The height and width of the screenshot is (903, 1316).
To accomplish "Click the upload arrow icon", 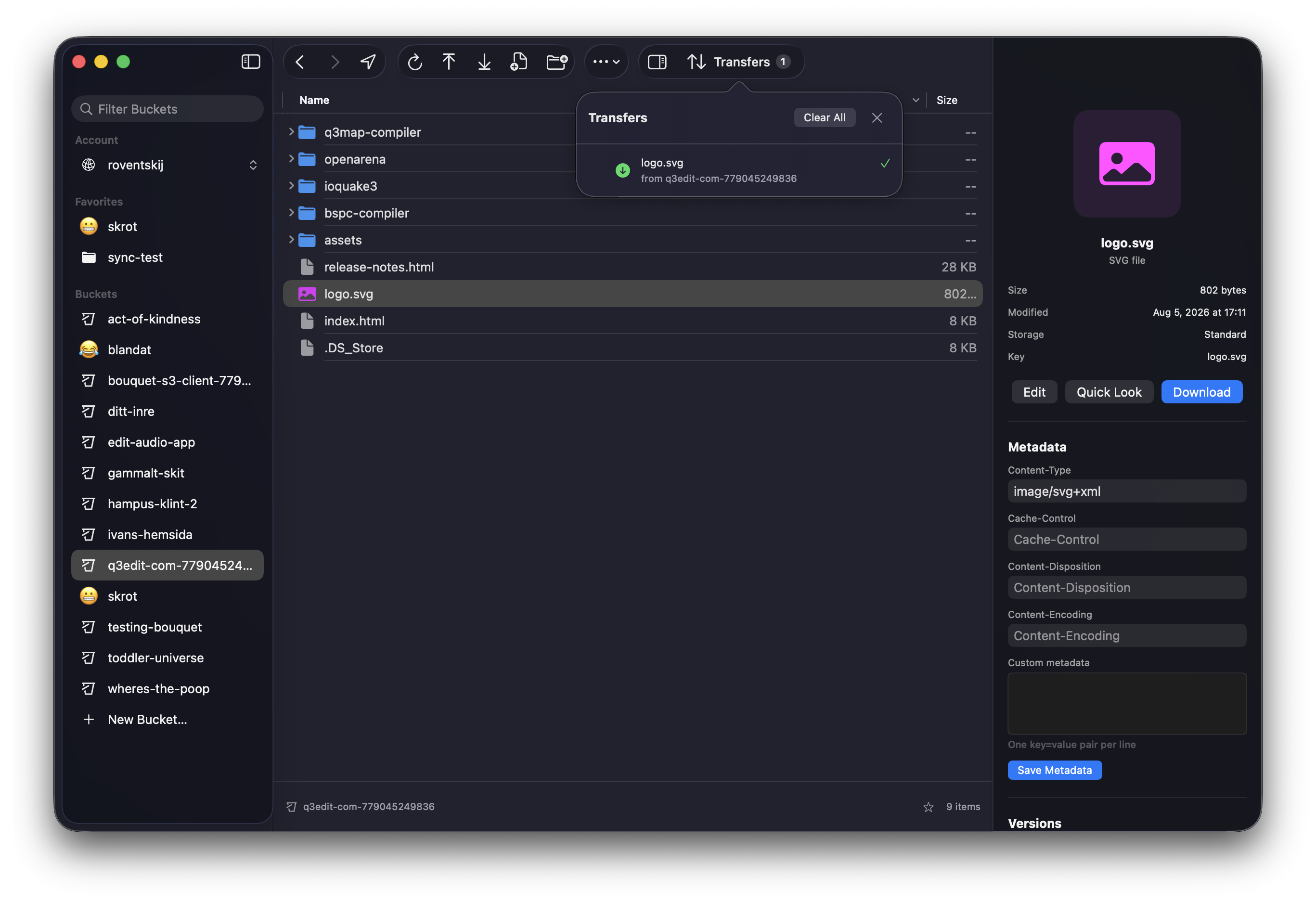I will (x=449, y=61).
